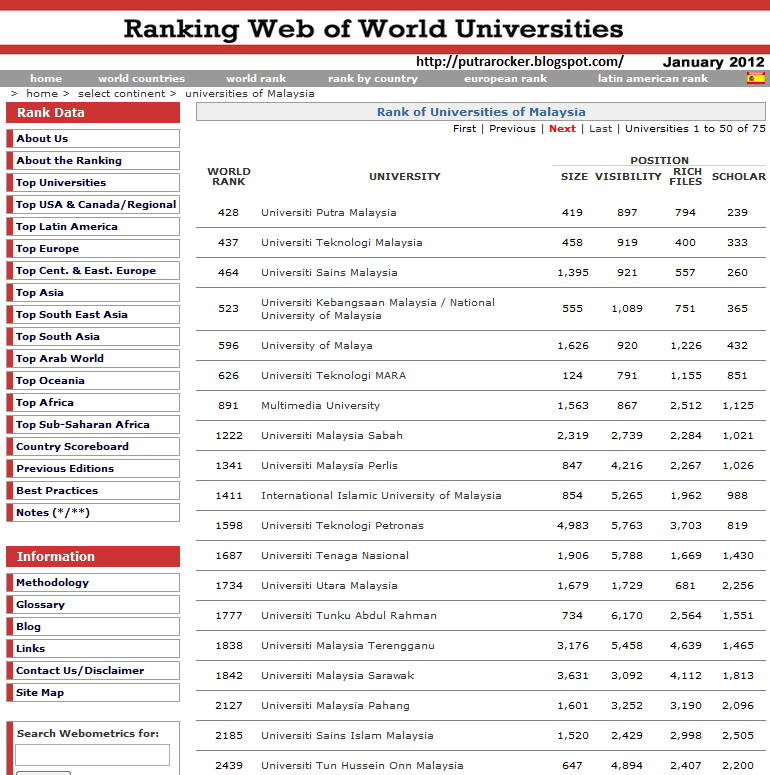Go to First page of results

coord(465,129)
